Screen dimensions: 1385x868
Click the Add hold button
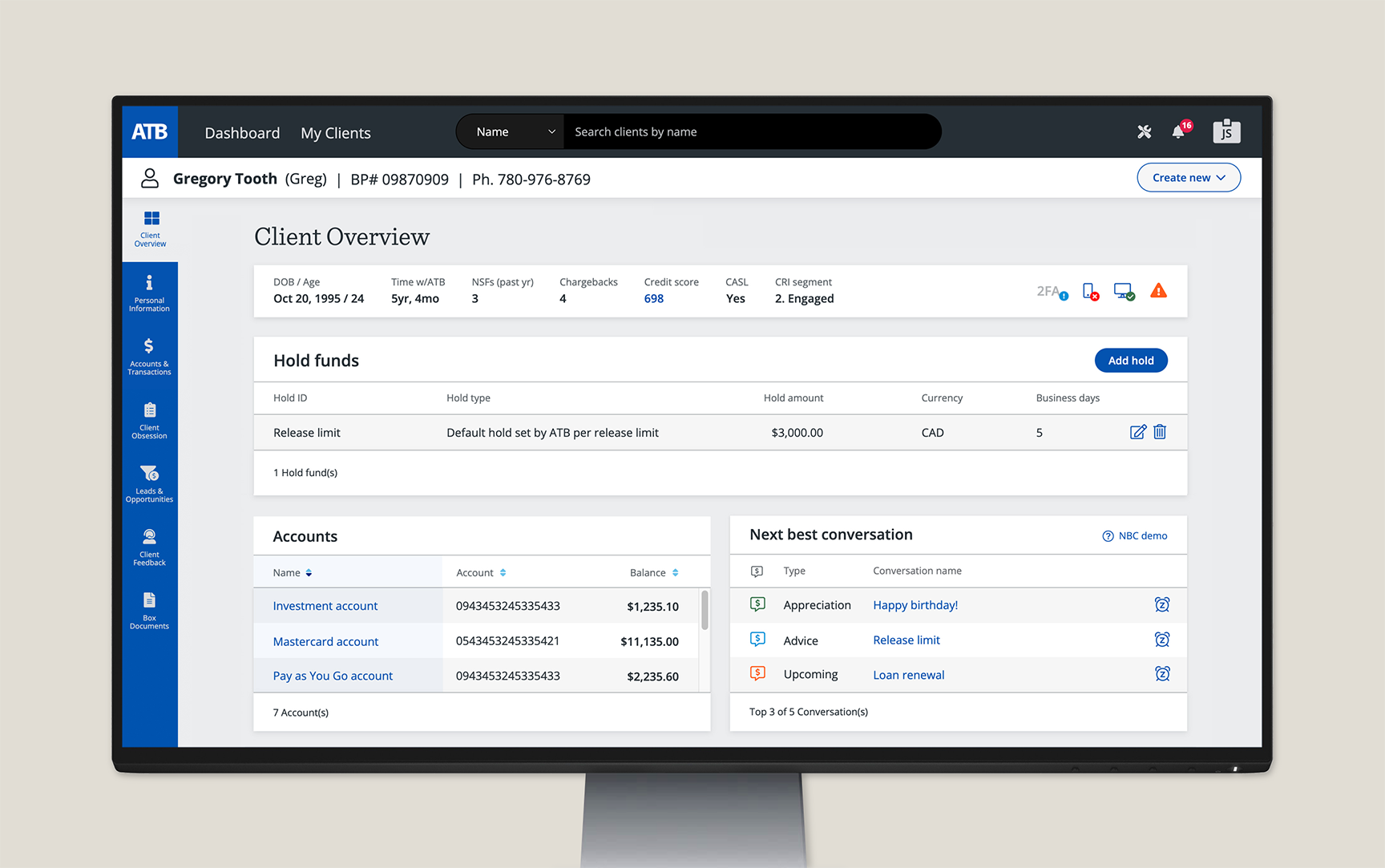point(1131,360)
